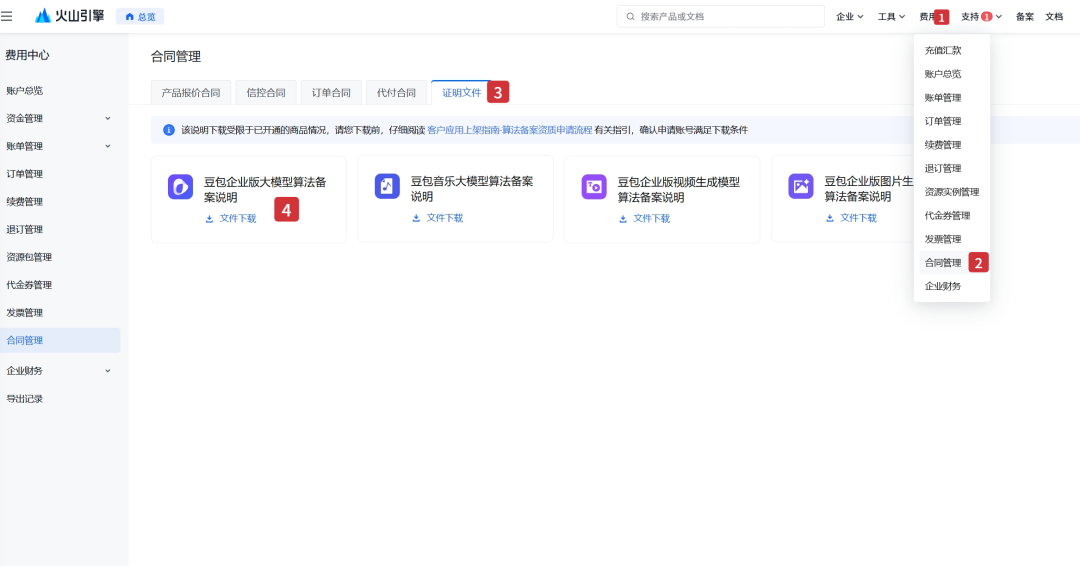
Task: Click the 火山引擎 logo
Action: click(70, 16)
